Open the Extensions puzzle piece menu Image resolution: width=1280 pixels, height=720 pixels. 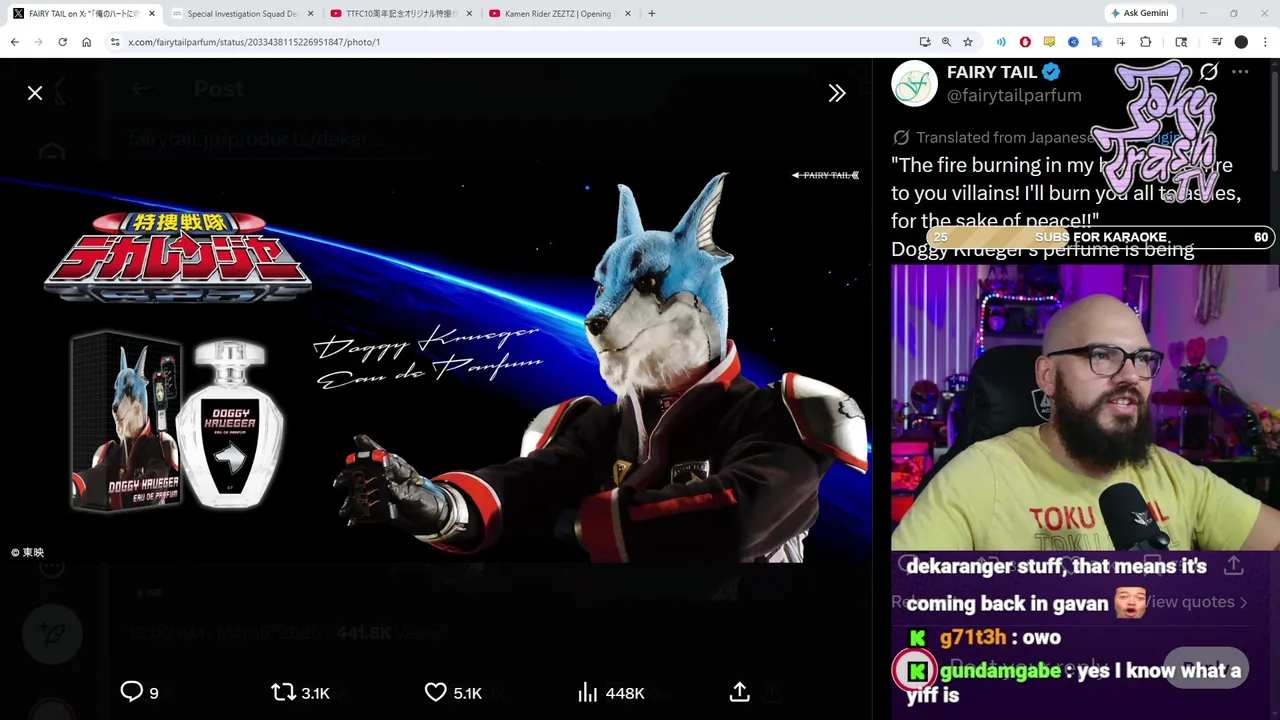pyautogui.click(x=1146, y=42)
